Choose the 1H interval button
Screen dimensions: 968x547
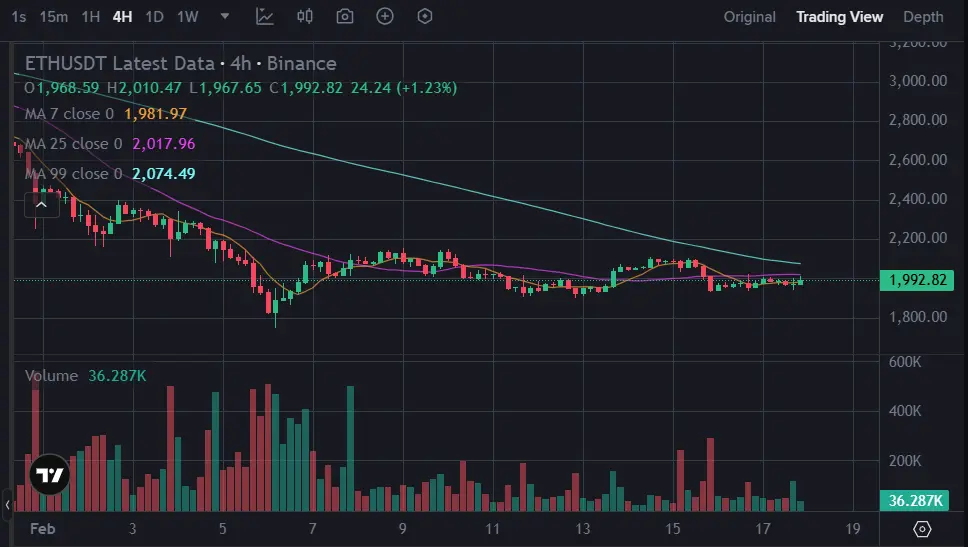91,17
